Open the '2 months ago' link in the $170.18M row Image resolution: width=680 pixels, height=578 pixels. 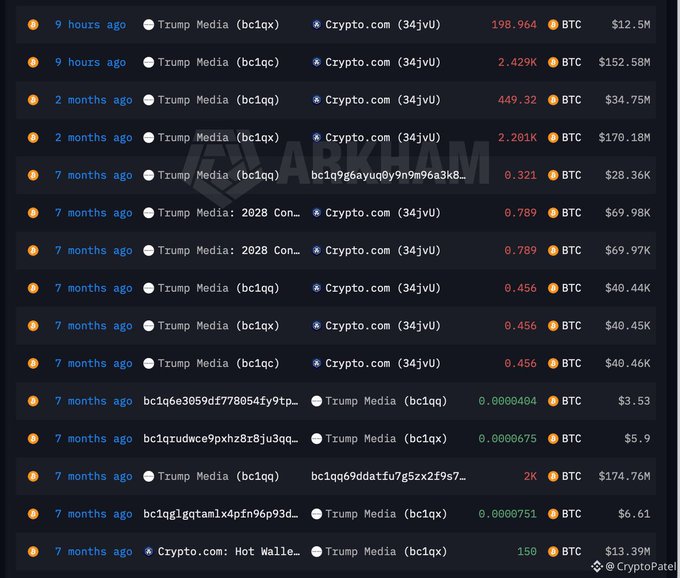[x=94, y=138]
